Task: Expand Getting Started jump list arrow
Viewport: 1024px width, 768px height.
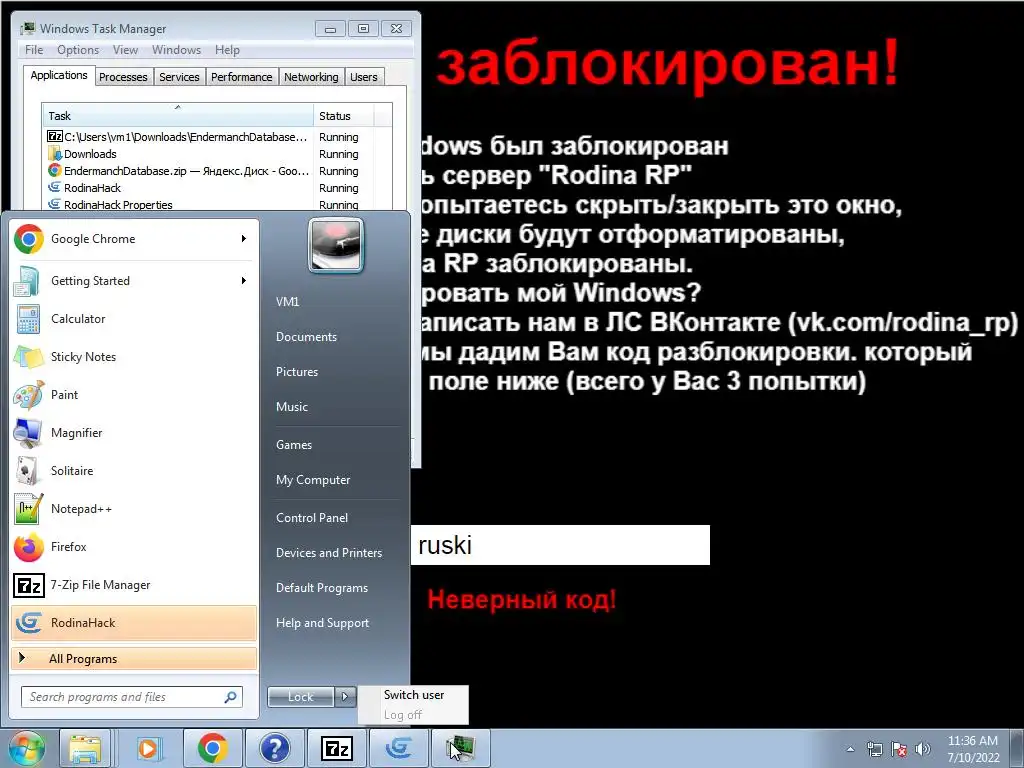Action: tap(244, 281)
